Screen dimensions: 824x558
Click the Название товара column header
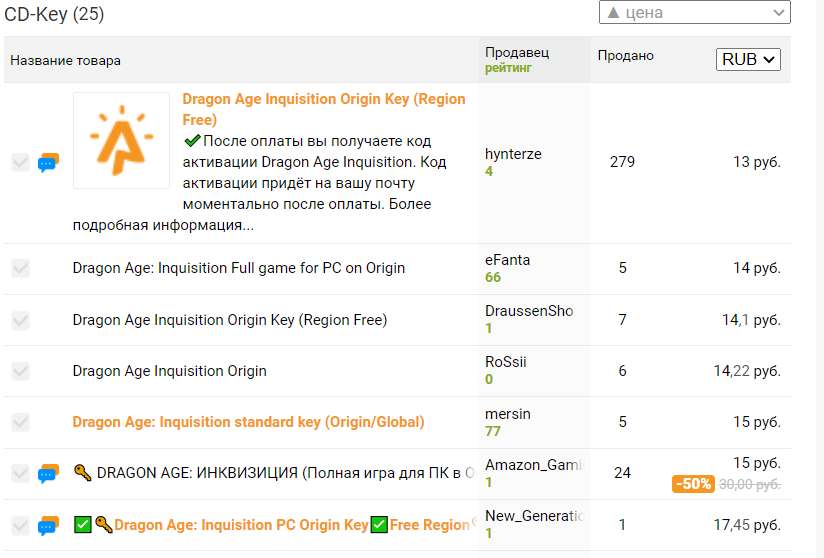65,60
